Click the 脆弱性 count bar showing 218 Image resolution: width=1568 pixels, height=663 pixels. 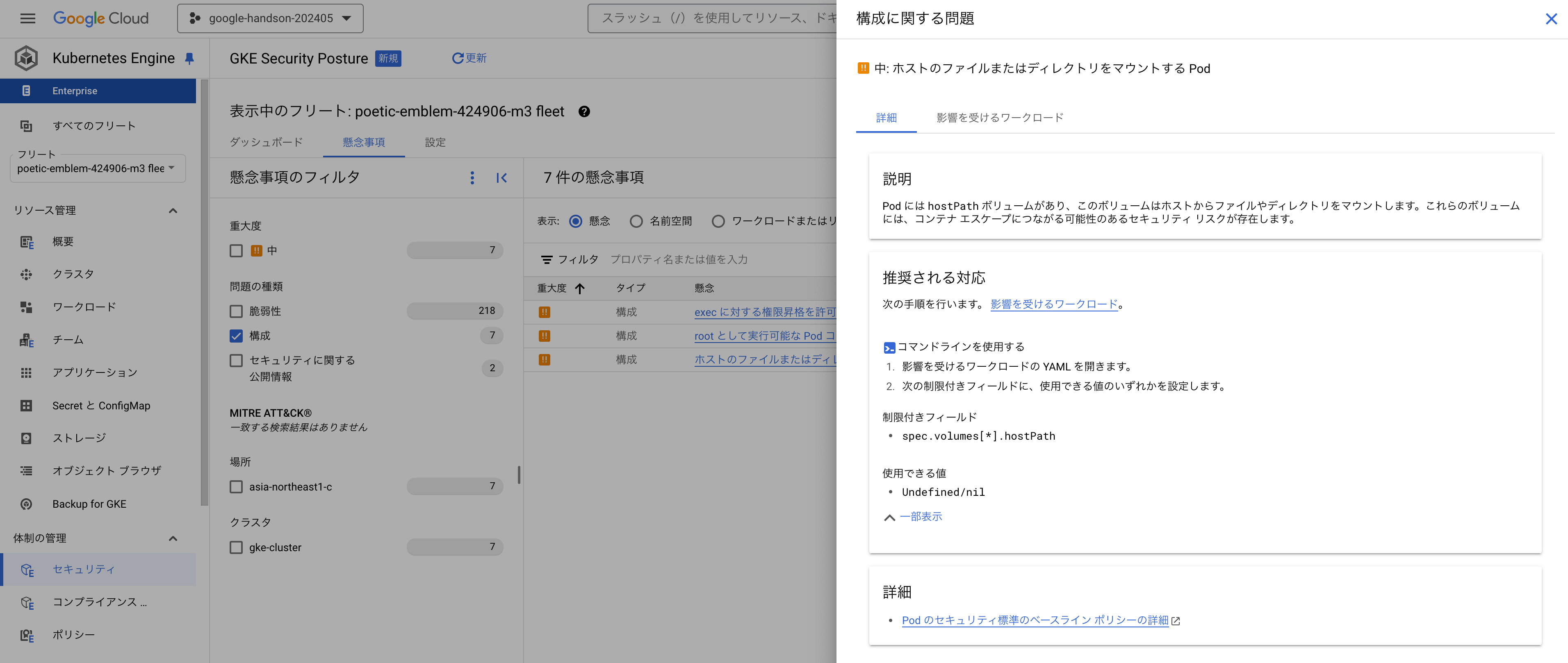(455, 311)
